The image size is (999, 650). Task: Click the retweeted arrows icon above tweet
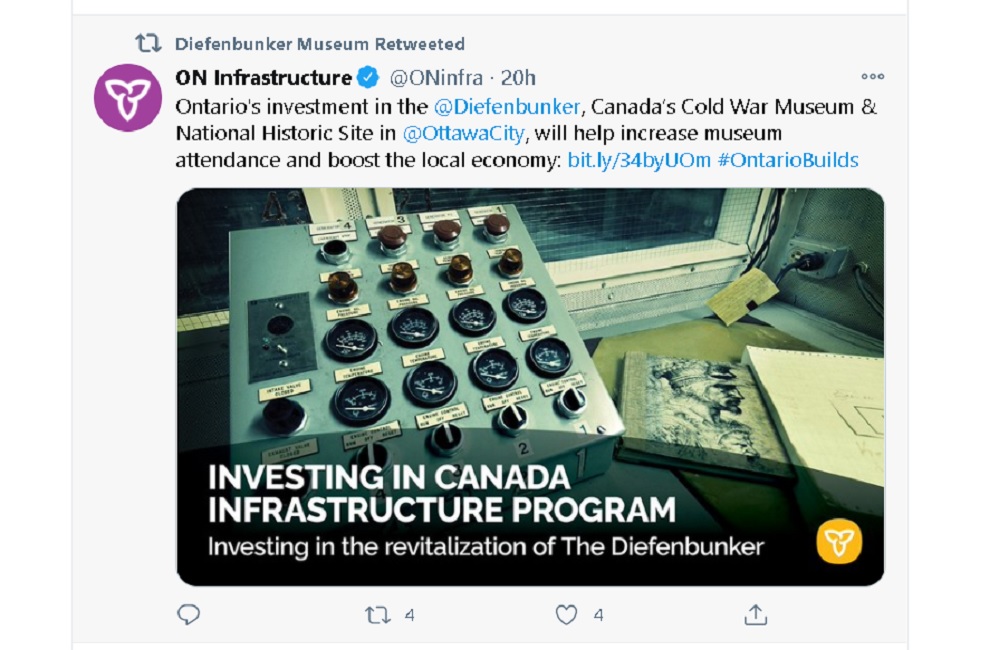click(148, 43)
